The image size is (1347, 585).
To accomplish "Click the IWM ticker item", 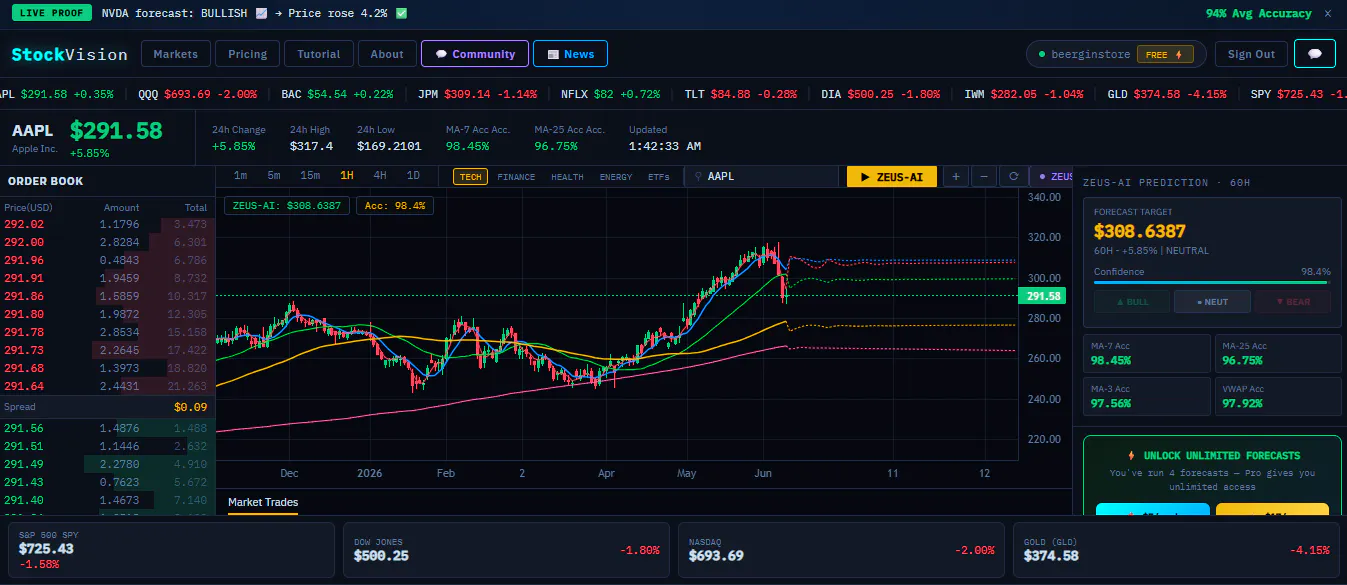I will pos(1024,94).
